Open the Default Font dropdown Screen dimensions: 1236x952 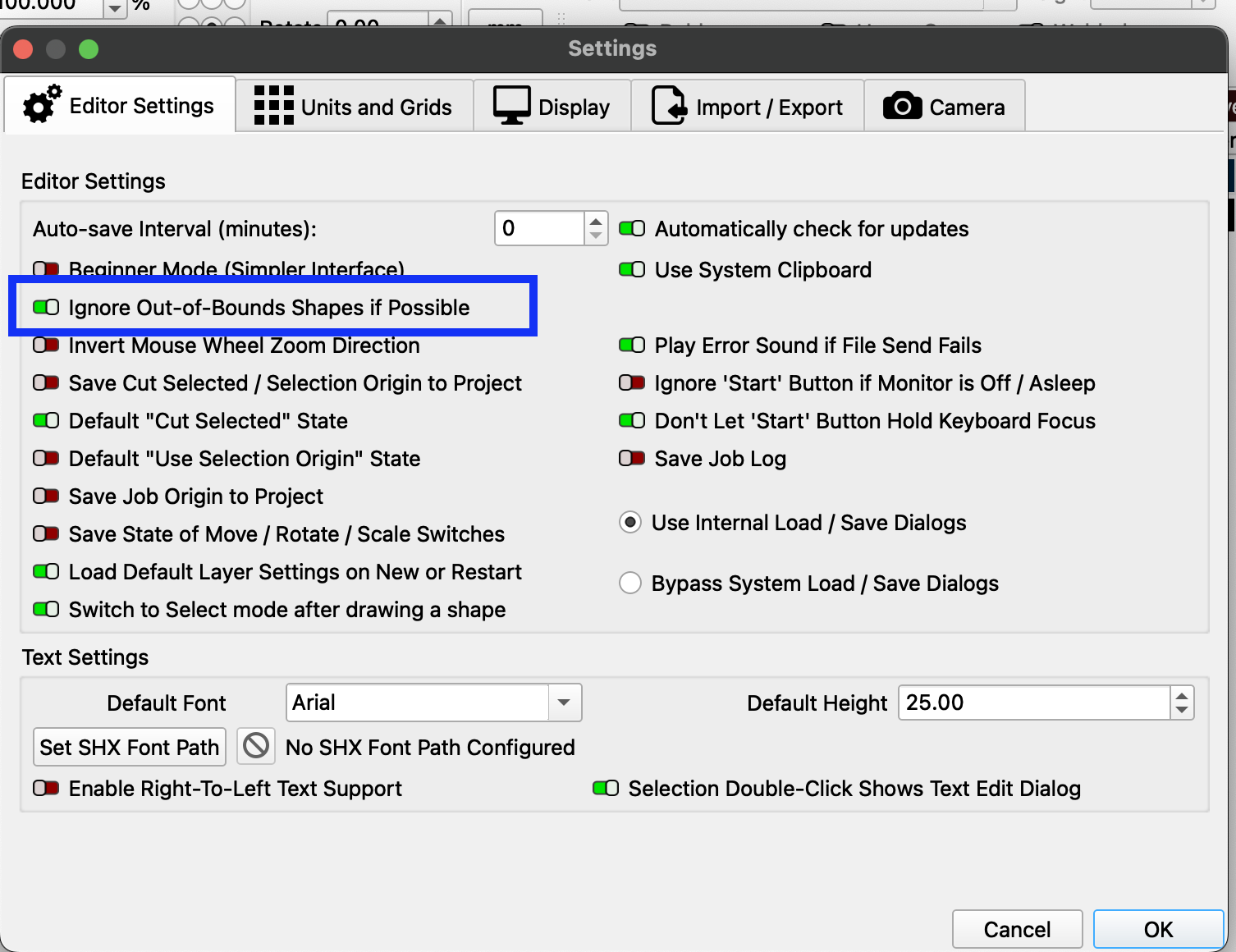pos(564,703)
